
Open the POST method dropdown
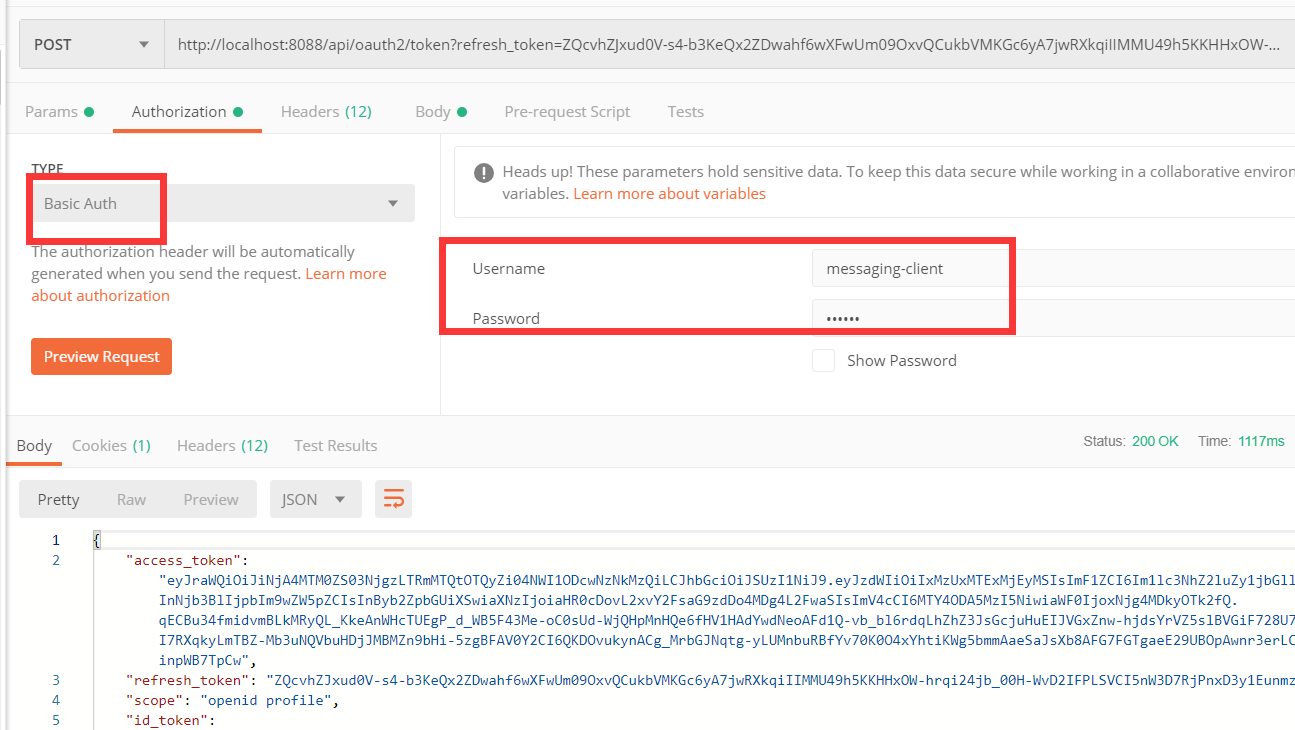[92, 44]
